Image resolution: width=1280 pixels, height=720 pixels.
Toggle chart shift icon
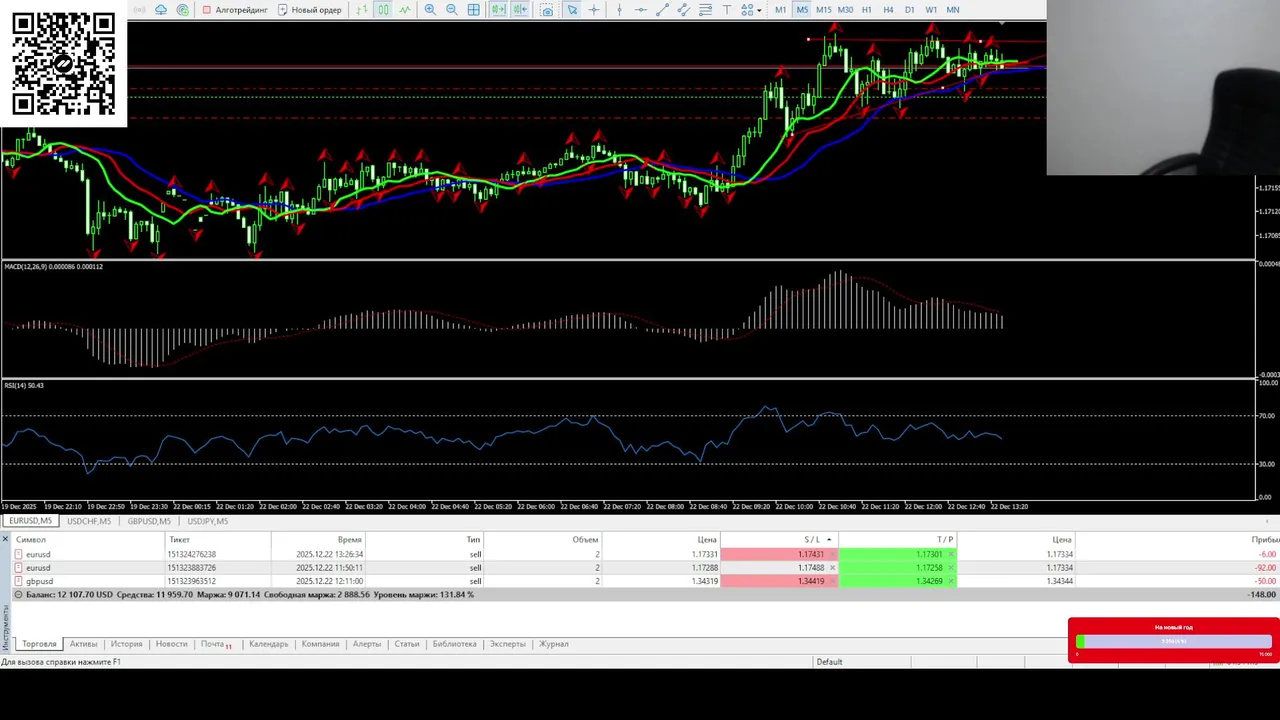(x=520, y=9)
